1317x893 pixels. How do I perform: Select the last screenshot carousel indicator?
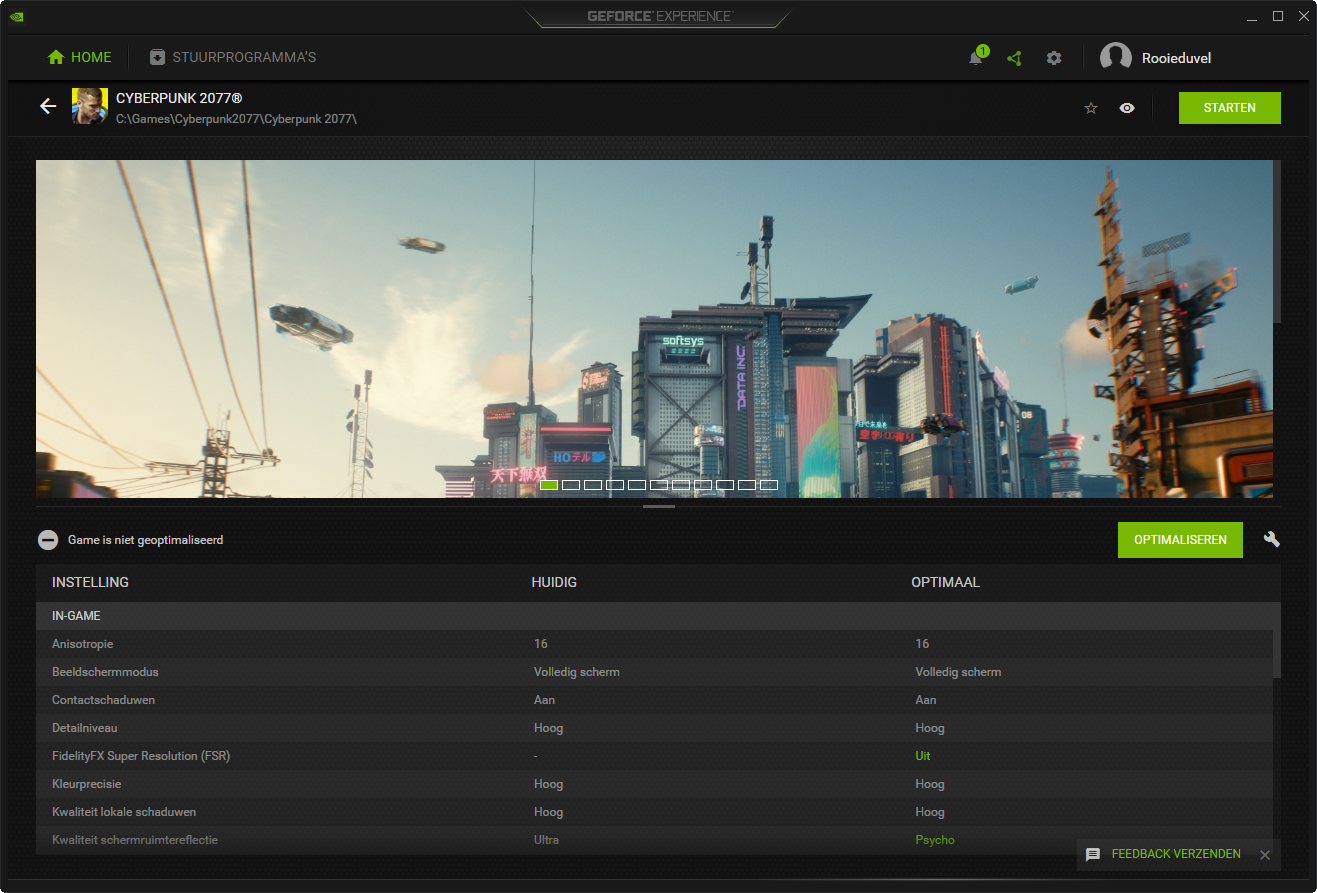click(x=769, y=485)
